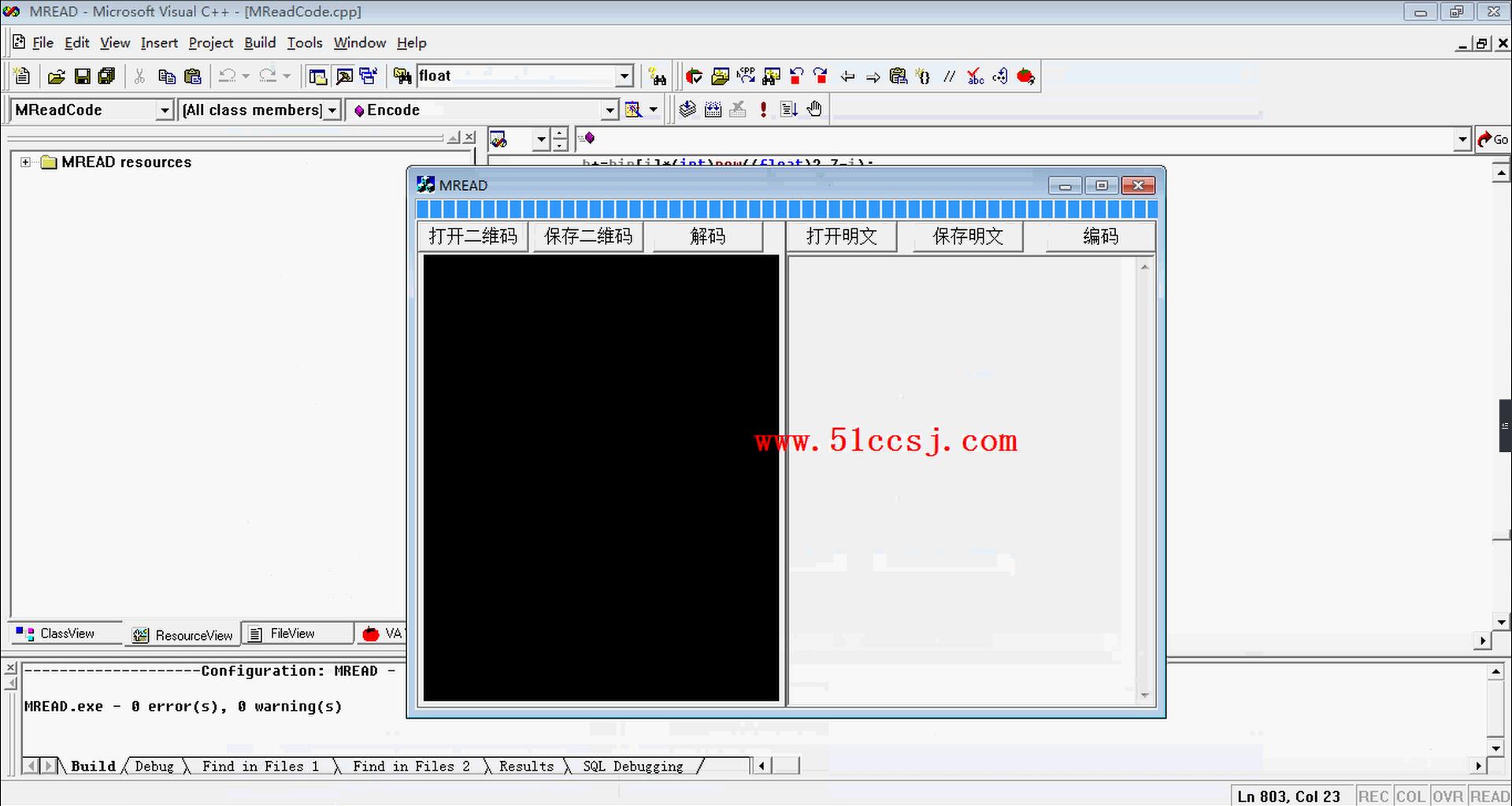
Task: Click the insert braces icon
Action: [x=924, y=76]
